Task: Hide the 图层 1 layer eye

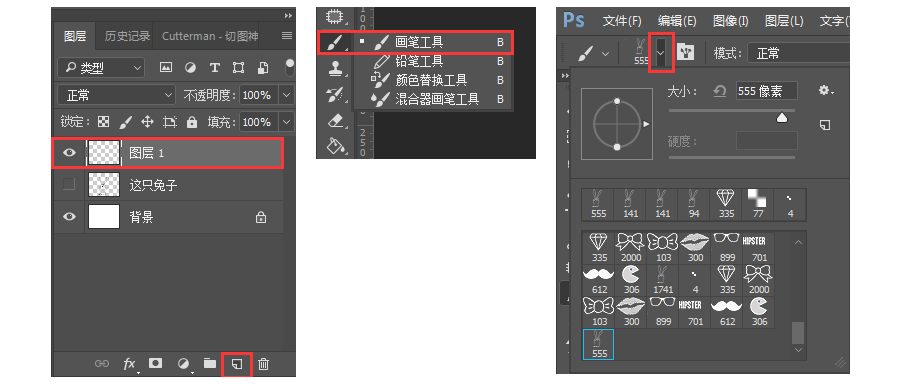Action: [x=69, y=153]
